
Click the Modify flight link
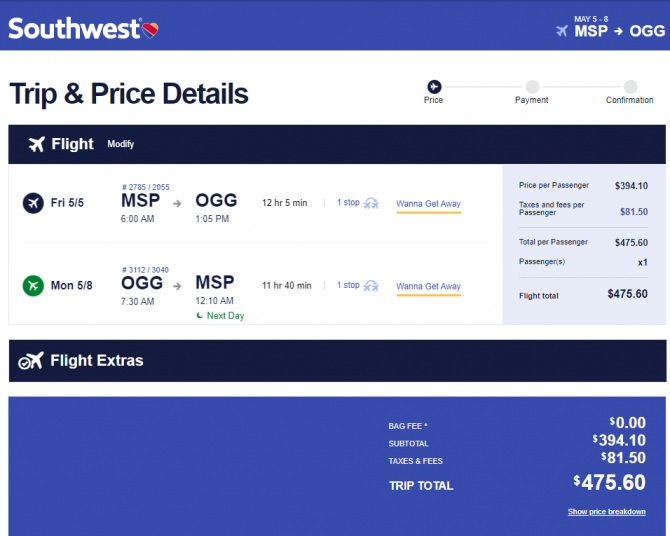pyautogui.click(x=120, y=144)
